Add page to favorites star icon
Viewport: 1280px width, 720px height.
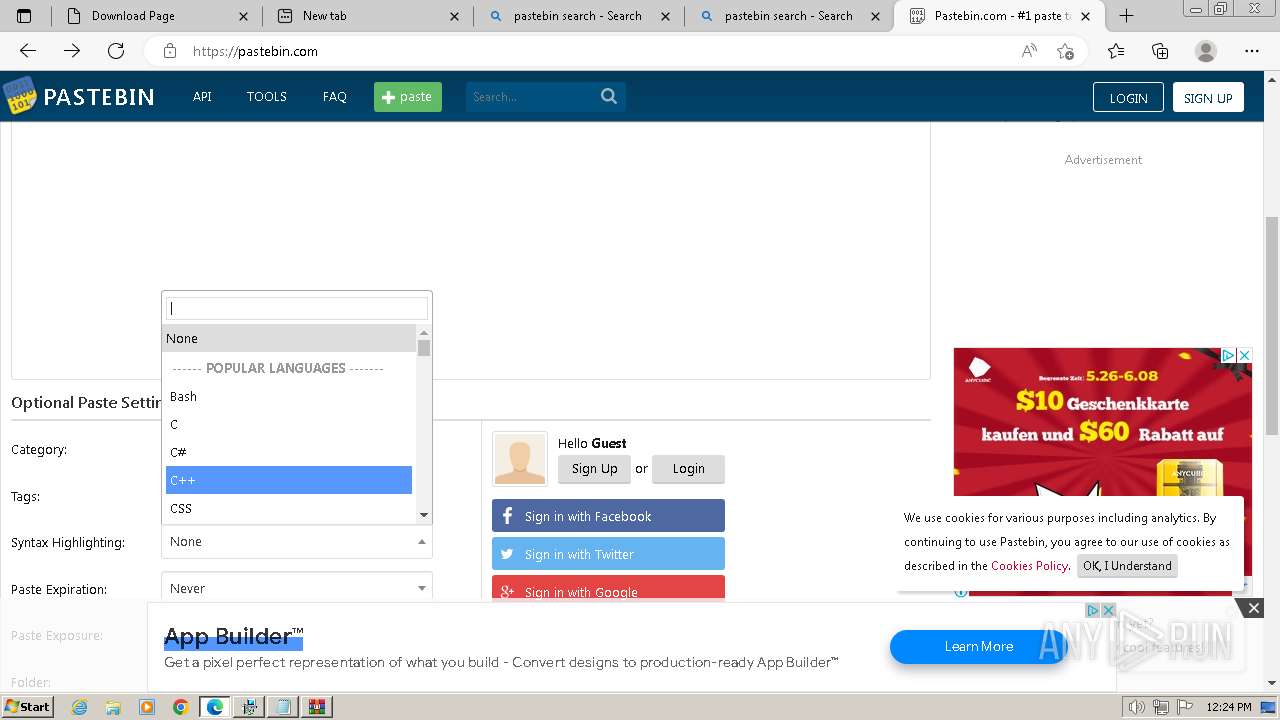[1066, 51]
